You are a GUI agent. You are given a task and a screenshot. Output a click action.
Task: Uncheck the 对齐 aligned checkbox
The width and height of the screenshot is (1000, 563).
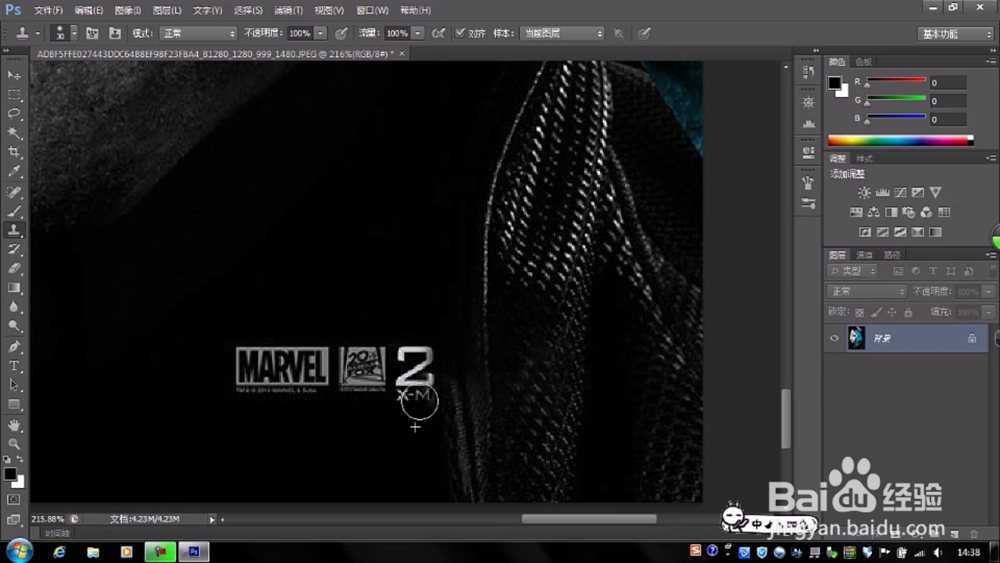(460, 33)
